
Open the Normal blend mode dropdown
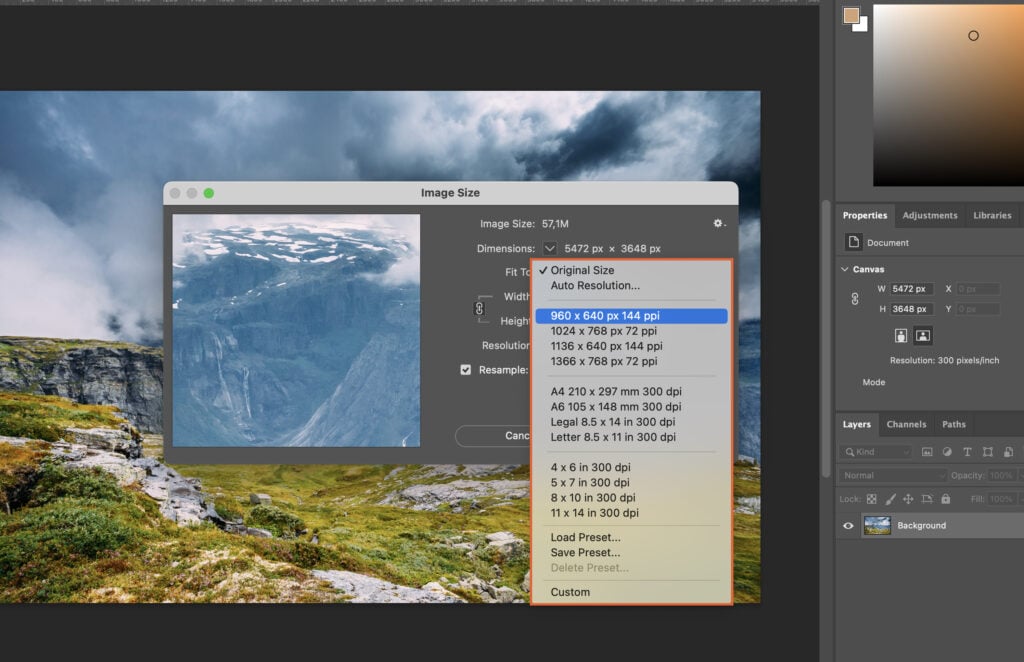893,475
